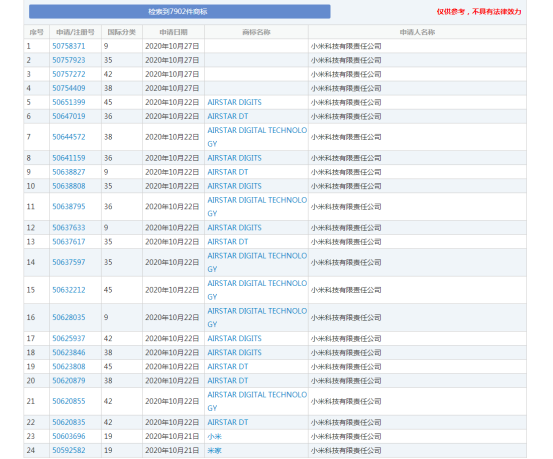Select class 45 in row 5
This screenshot has height=459, width=553.
click(x=108, y=102)
